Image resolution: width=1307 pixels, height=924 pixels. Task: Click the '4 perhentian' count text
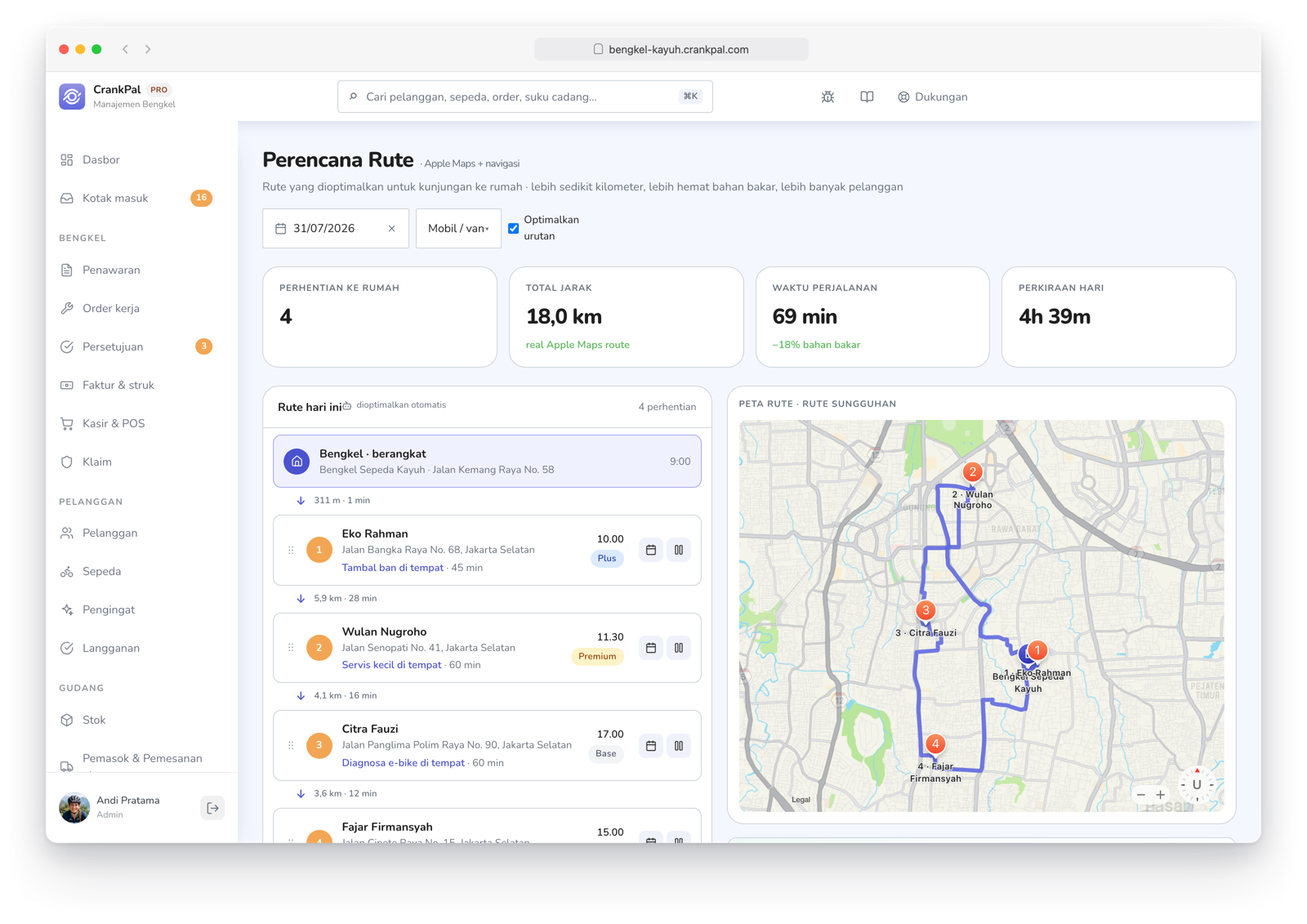click(667, 407)
